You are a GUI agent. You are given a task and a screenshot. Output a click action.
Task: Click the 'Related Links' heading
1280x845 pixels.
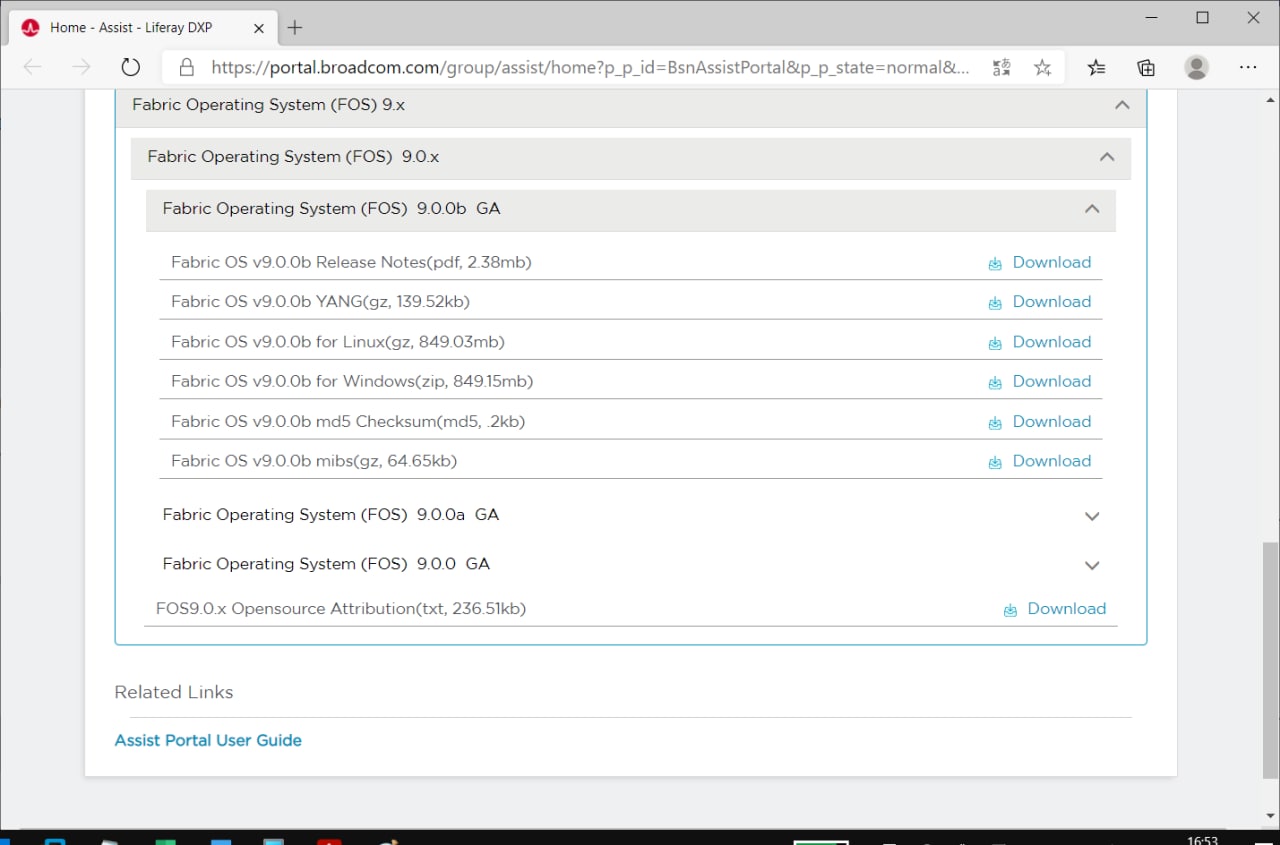tap(174, 692)
